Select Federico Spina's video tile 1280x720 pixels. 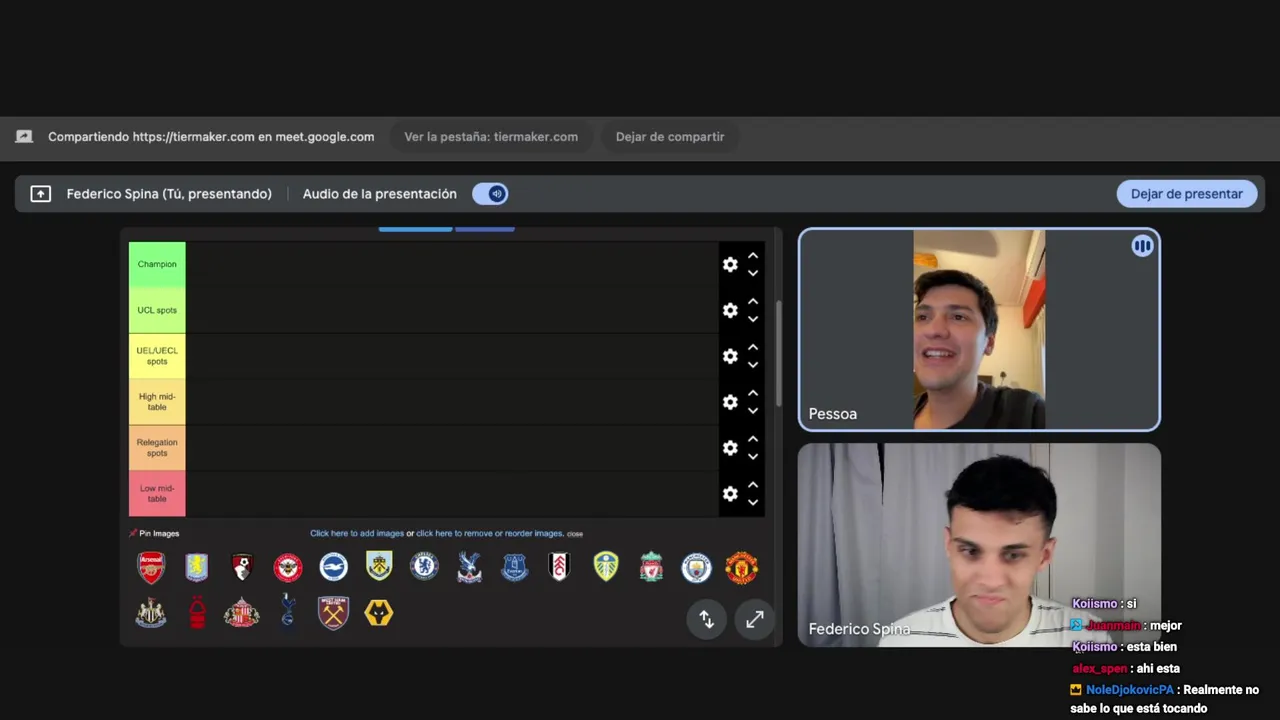tap(979, 545)
